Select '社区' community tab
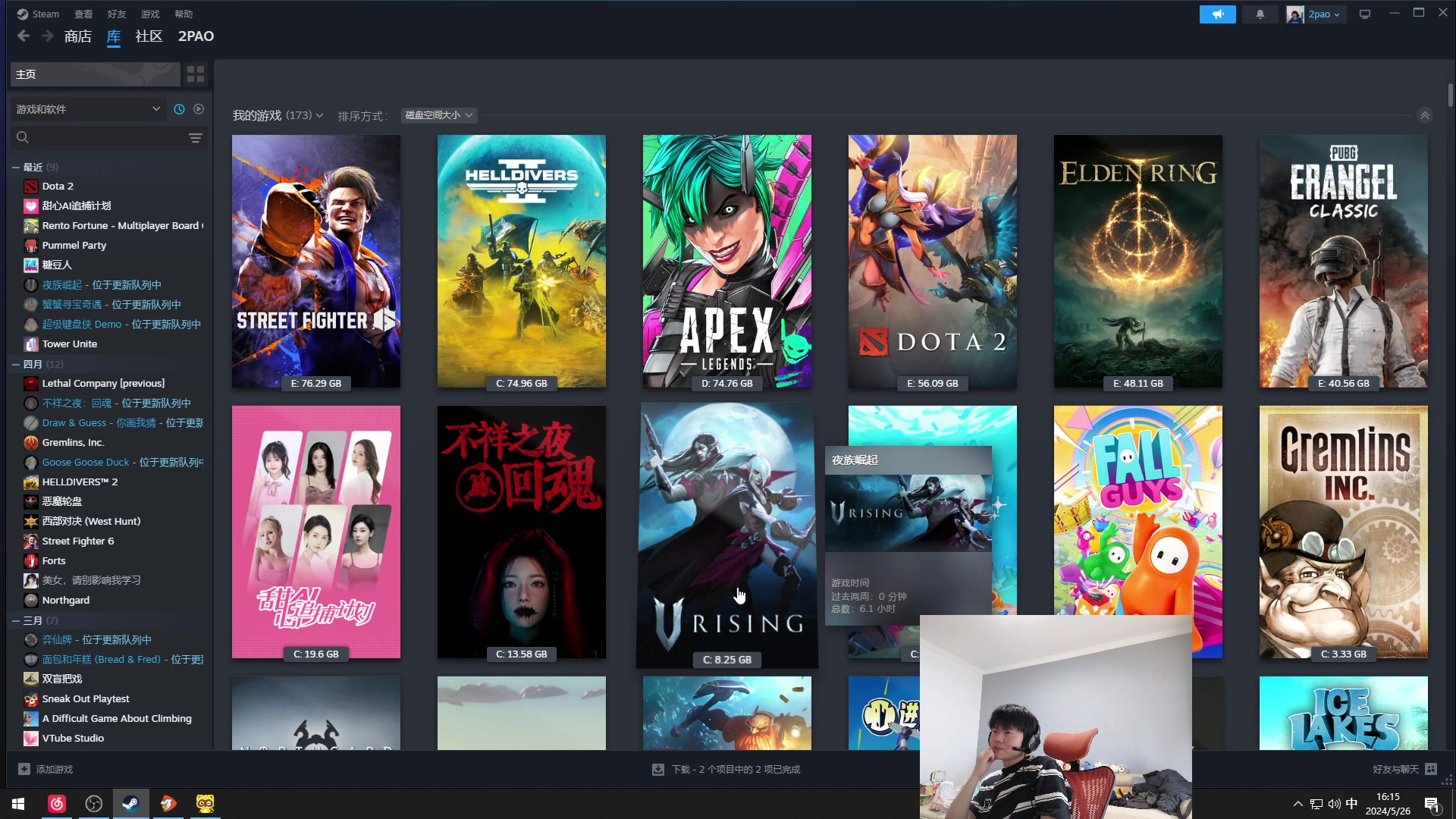1456x819 pixels. tap(148, 35)
